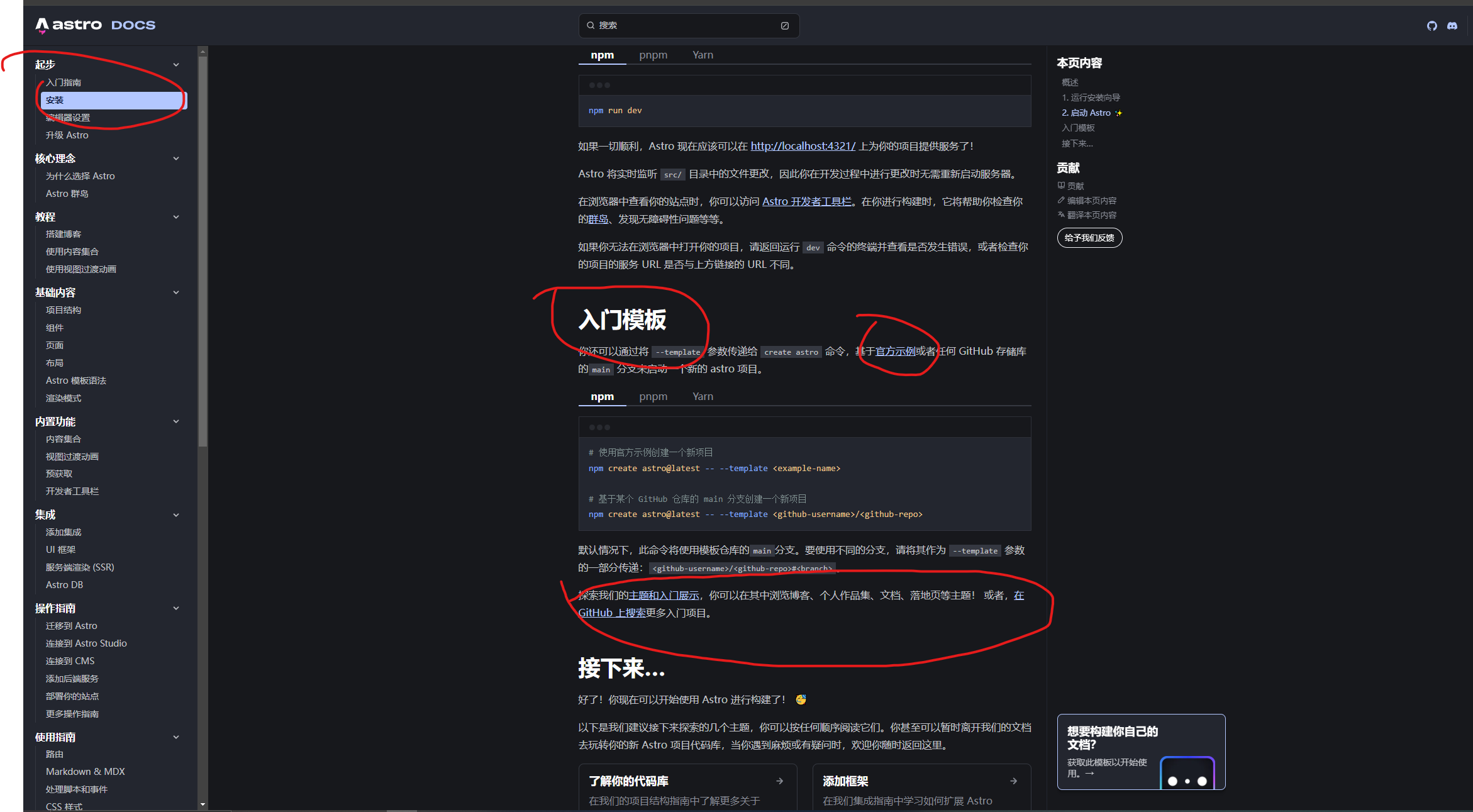Select the npm tab above npm run dev
Viewport: 1473px width, 812px height.
(602, 55)
